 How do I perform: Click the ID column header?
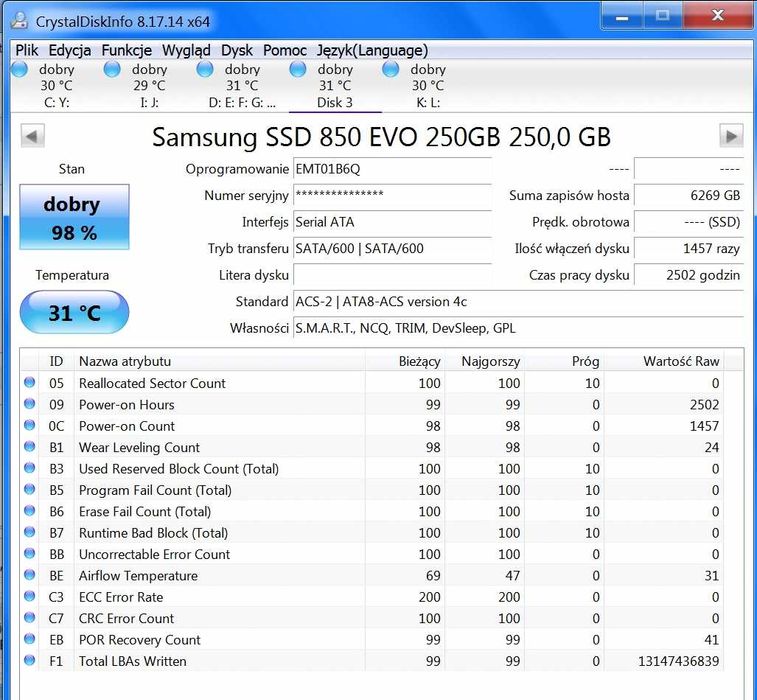56,361
